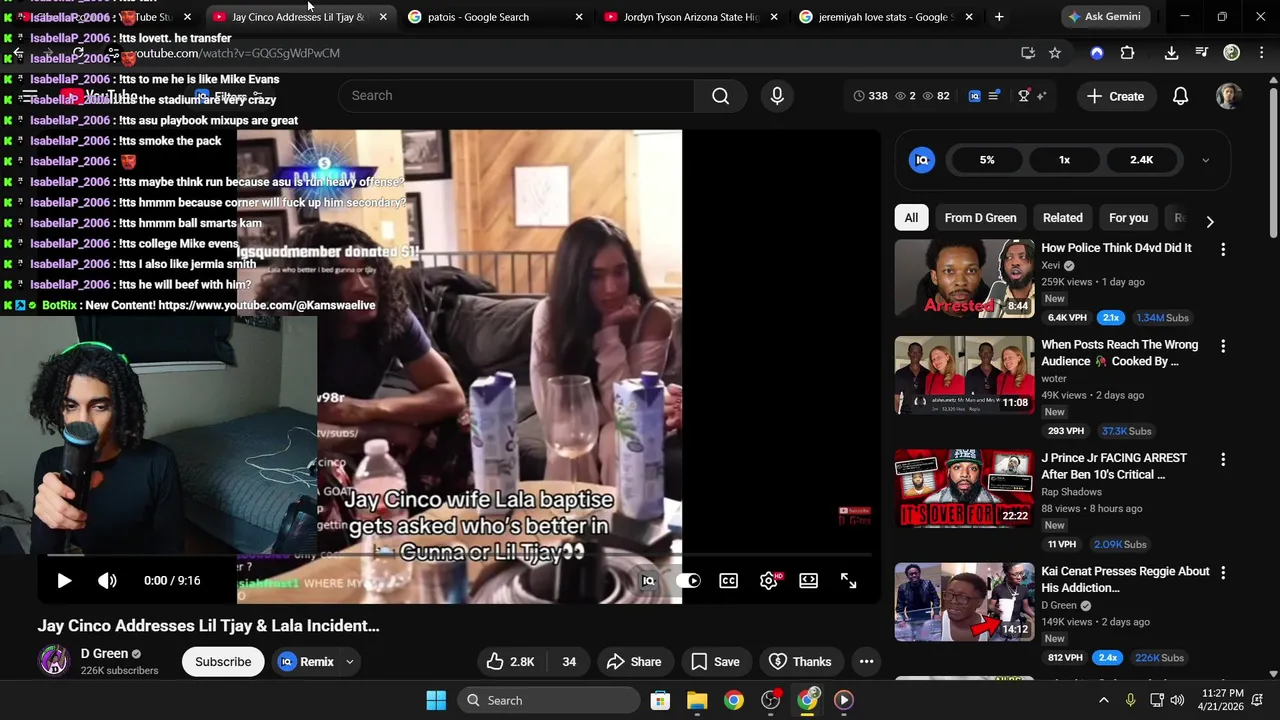Open File Explorer from taskbar

click(697, 700)
